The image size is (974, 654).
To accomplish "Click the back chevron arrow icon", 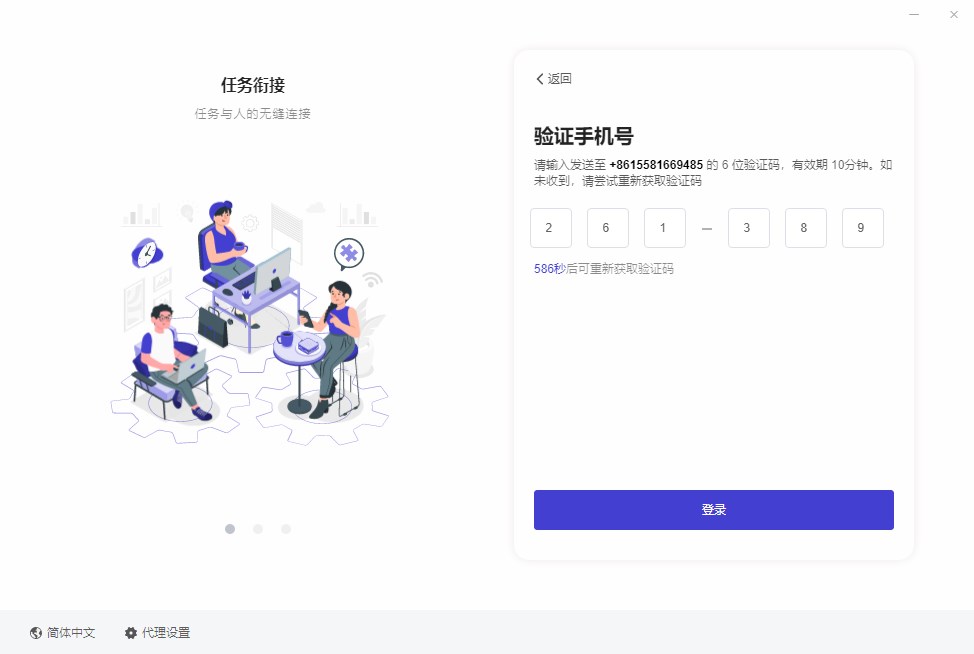I will [x=539, y=79].
